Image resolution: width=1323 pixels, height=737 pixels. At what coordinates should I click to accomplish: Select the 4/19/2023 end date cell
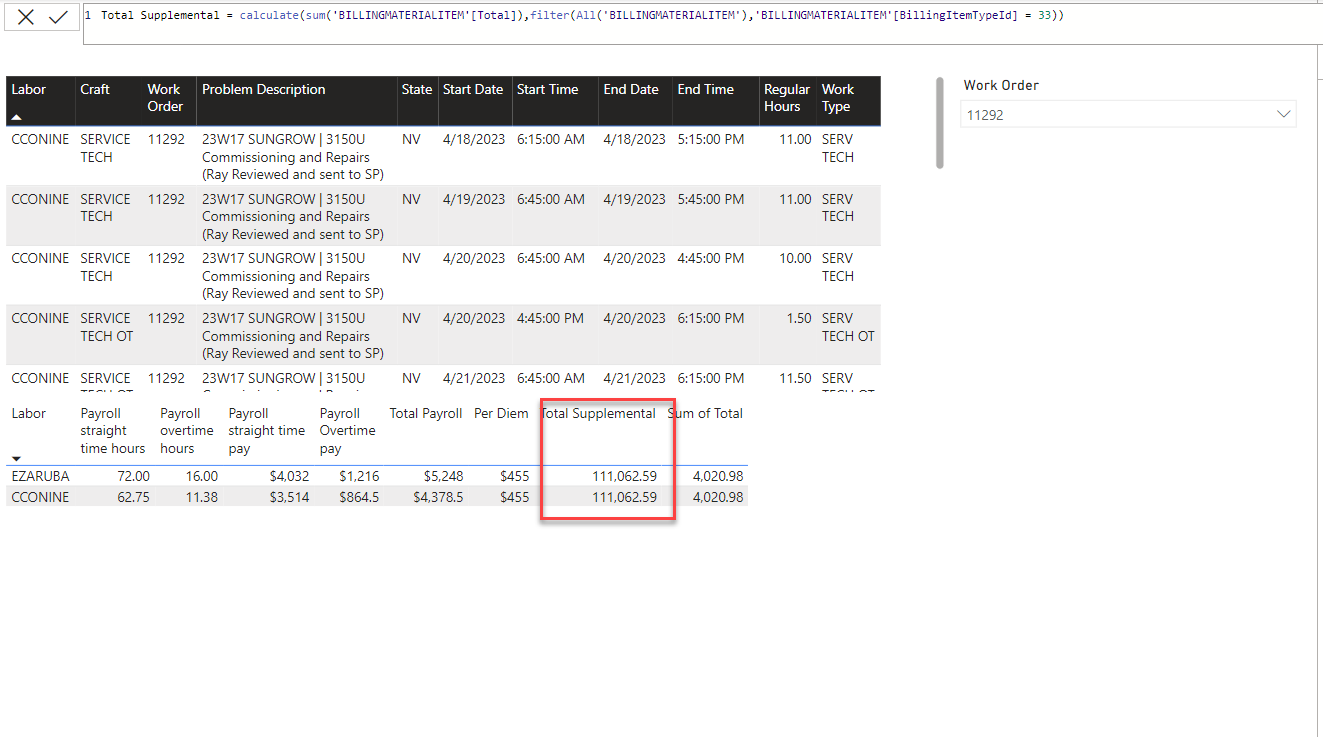tap(634, 199)
